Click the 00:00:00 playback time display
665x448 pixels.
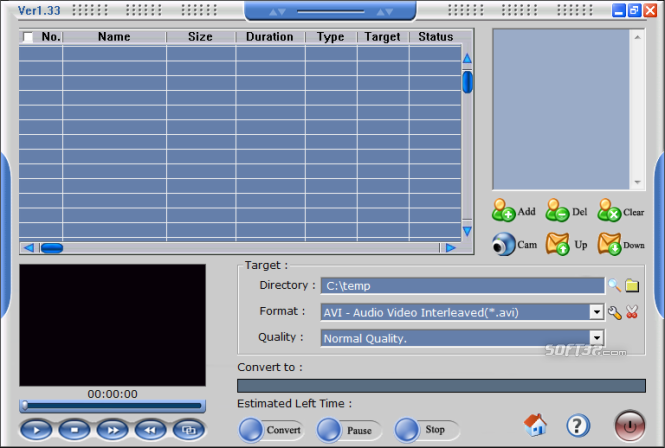[x=112, y=394]
